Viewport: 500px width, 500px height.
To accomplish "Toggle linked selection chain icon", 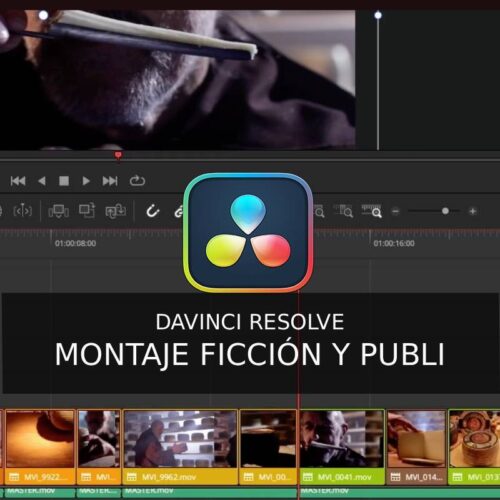I will pos(179,211).
